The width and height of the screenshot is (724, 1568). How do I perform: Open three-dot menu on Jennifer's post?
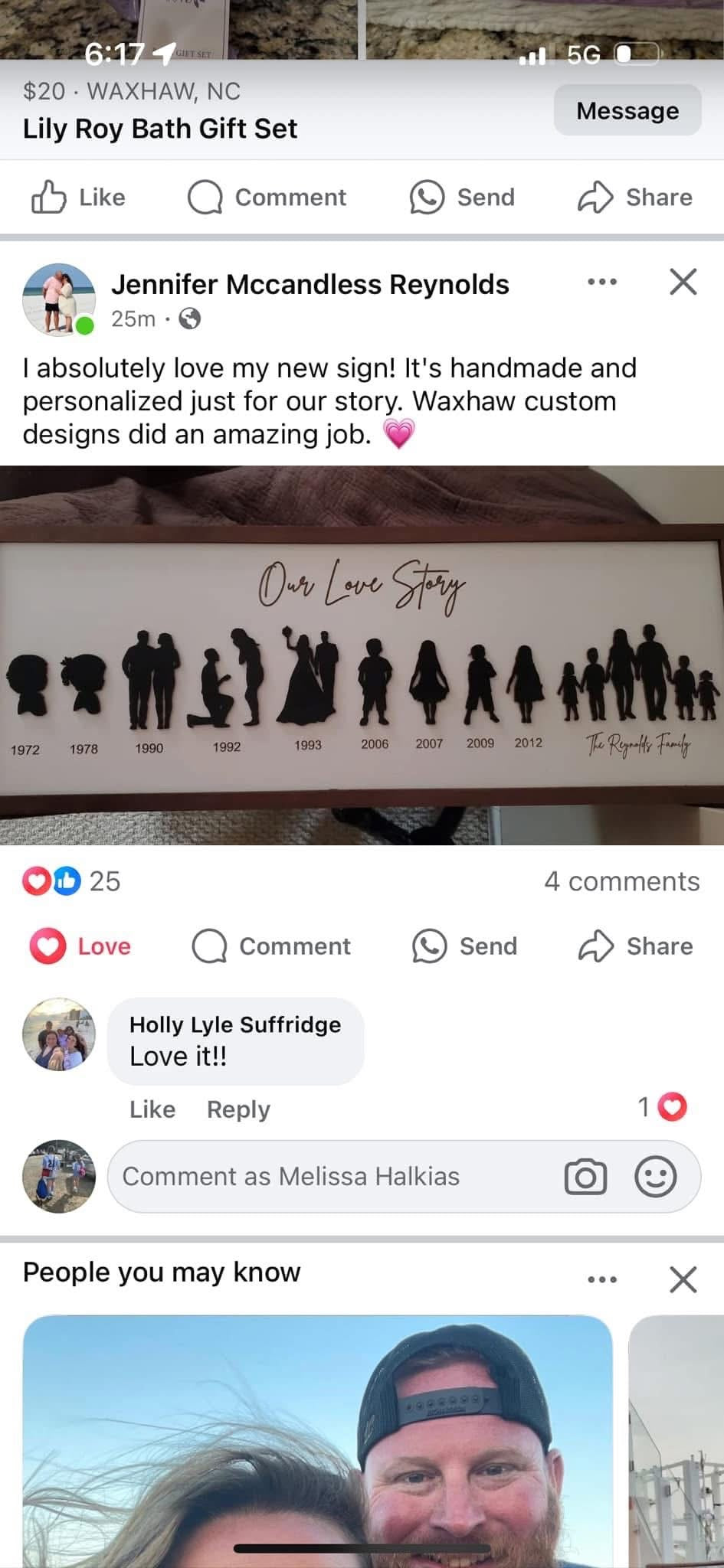click(602, 283)
